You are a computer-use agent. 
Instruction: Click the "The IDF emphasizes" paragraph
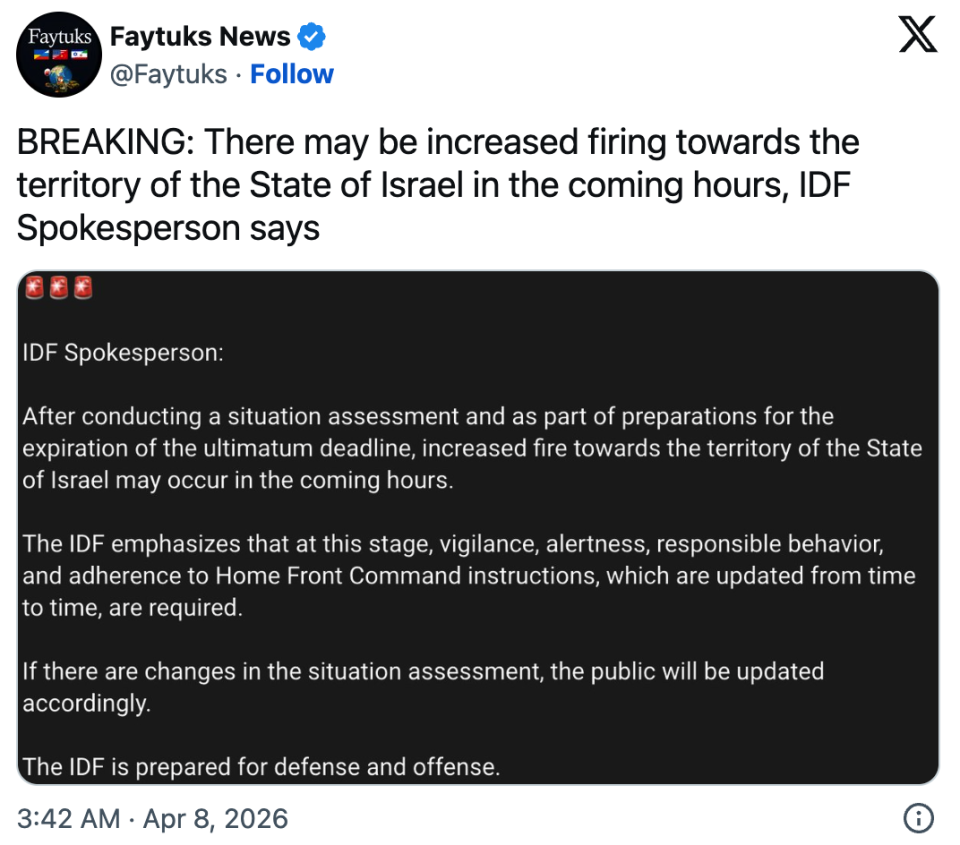click(x=468, y=575)
